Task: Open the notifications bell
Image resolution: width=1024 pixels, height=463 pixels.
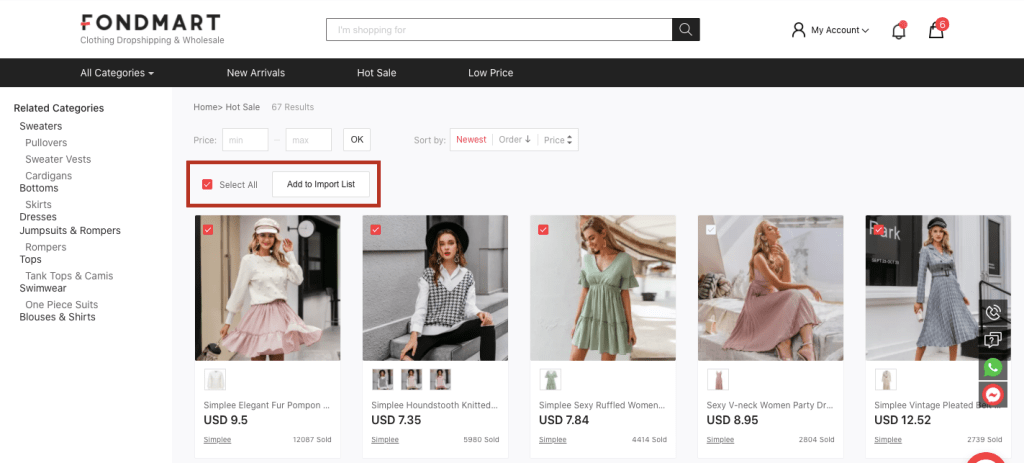Action: pyautogui.click(x=899, y=30)
